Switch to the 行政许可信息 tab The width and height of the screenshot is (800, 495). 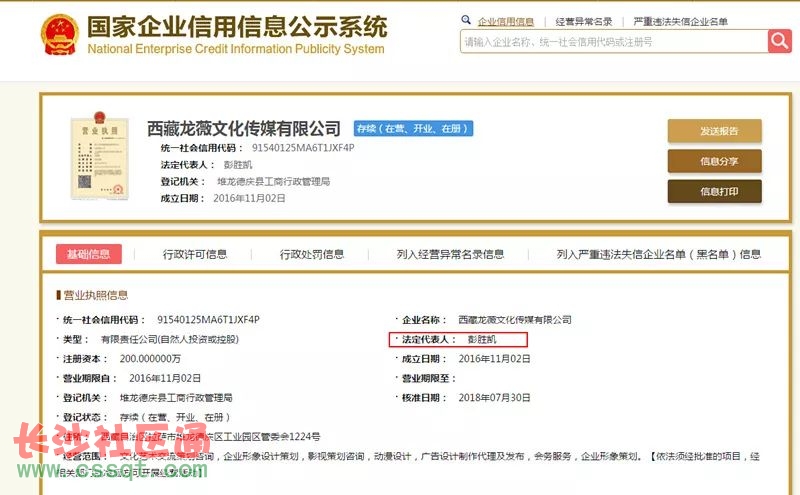click(195, 254)
